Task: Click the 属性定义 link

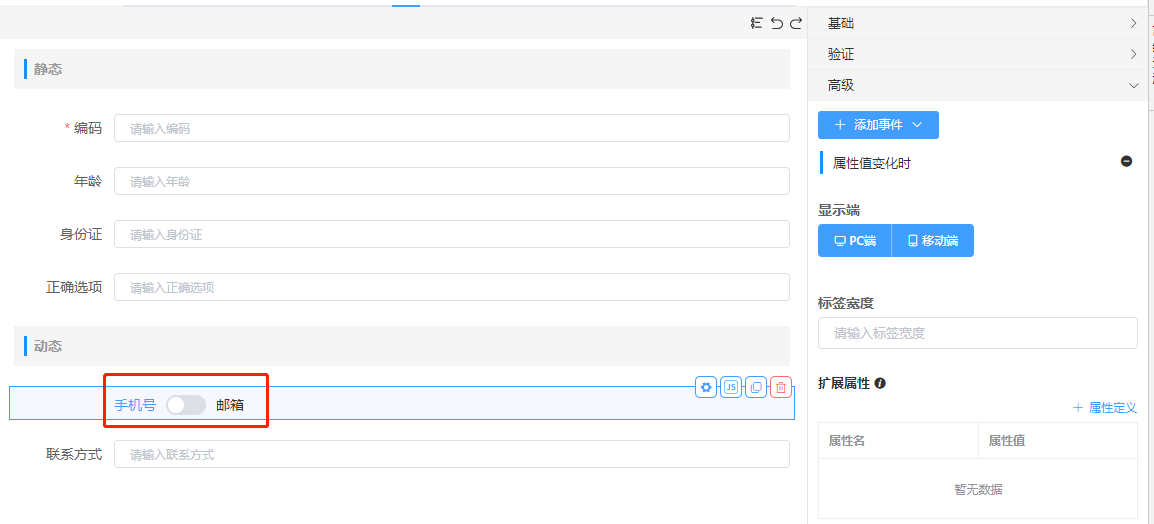Action: coord(1105,408)
